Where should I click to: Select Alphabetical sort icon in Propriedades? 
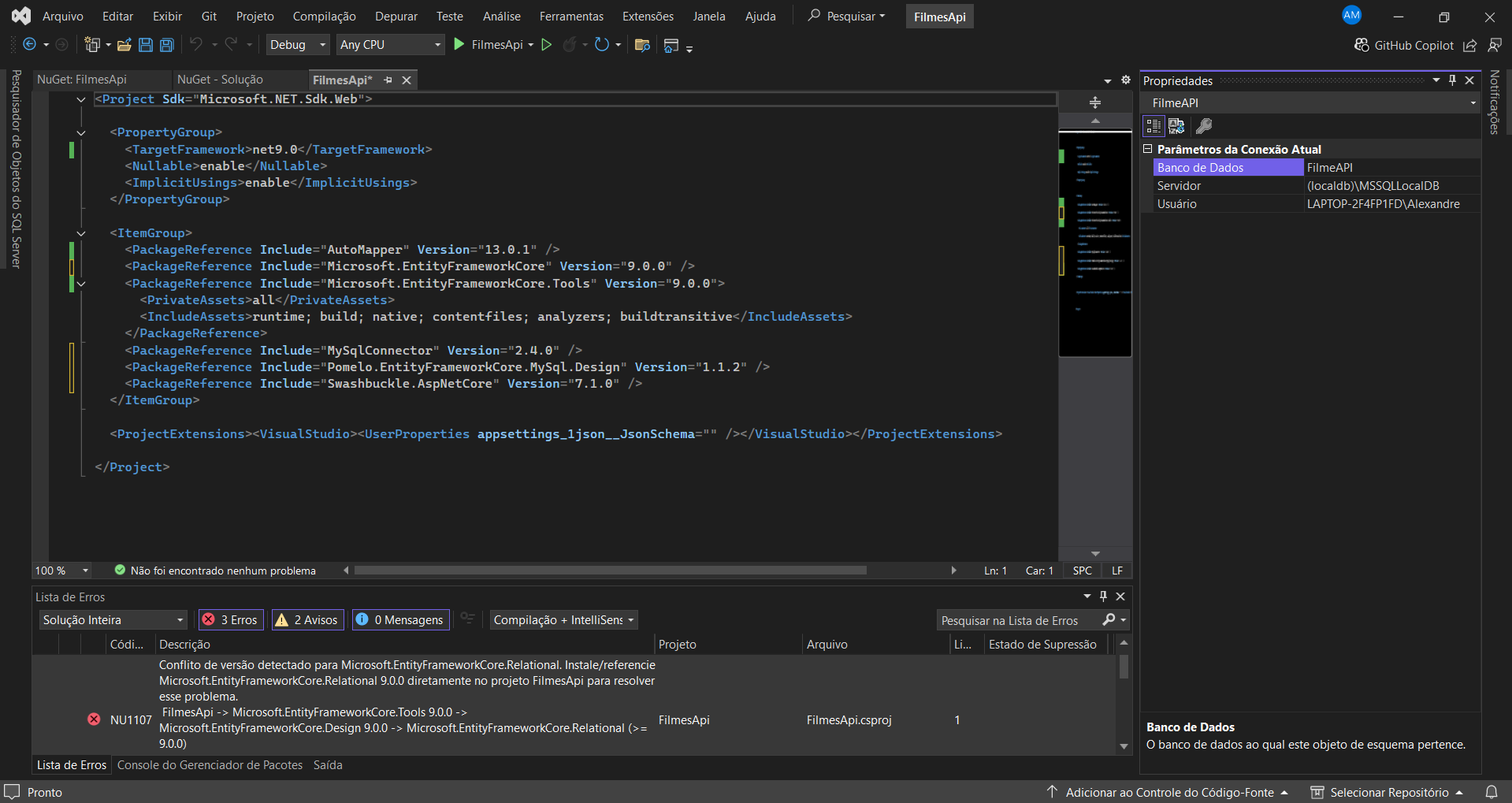(1177, 126)
